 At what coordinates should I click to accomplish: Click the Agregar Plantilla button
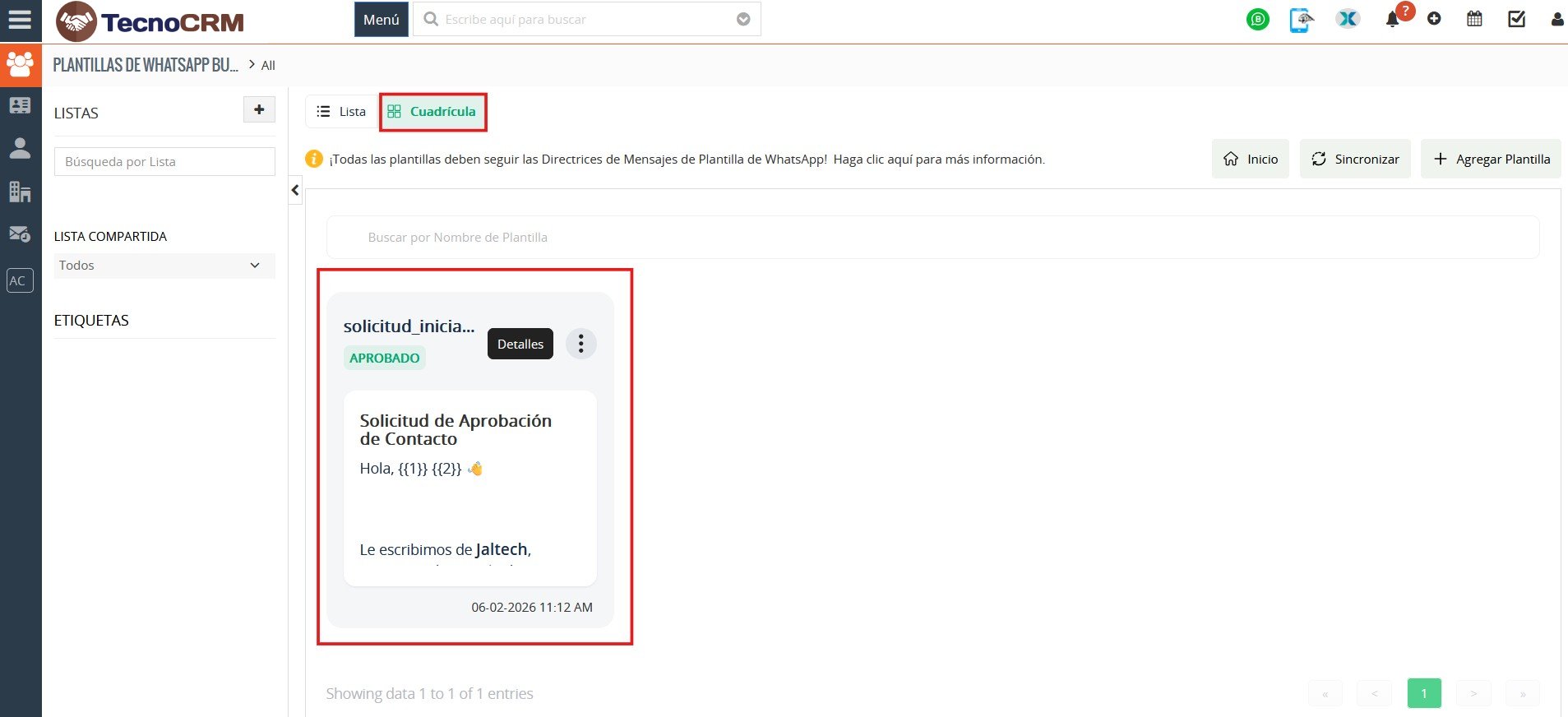coord(1491,160)
